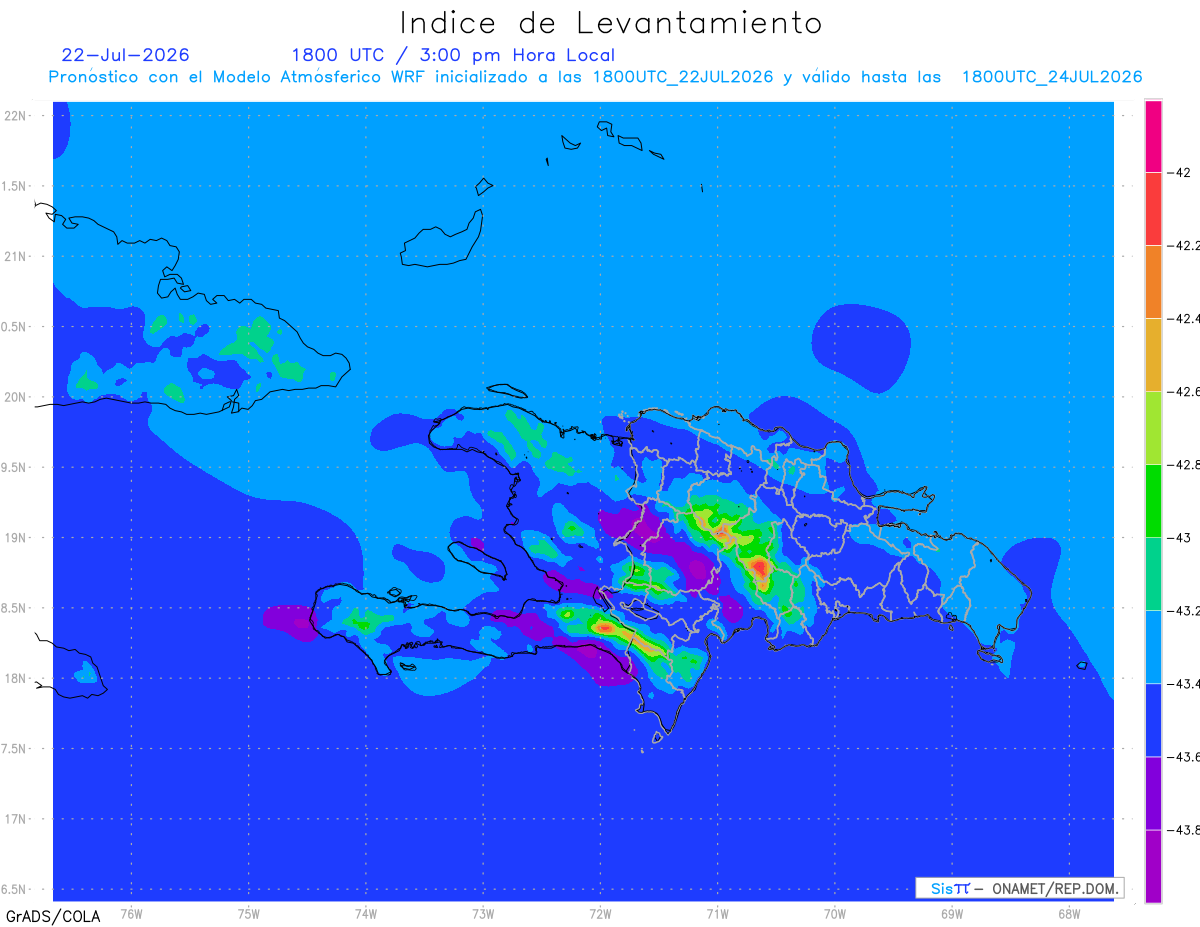Click the "-43.8" legend value
1200x927 pixels.
coord(1184,830)
